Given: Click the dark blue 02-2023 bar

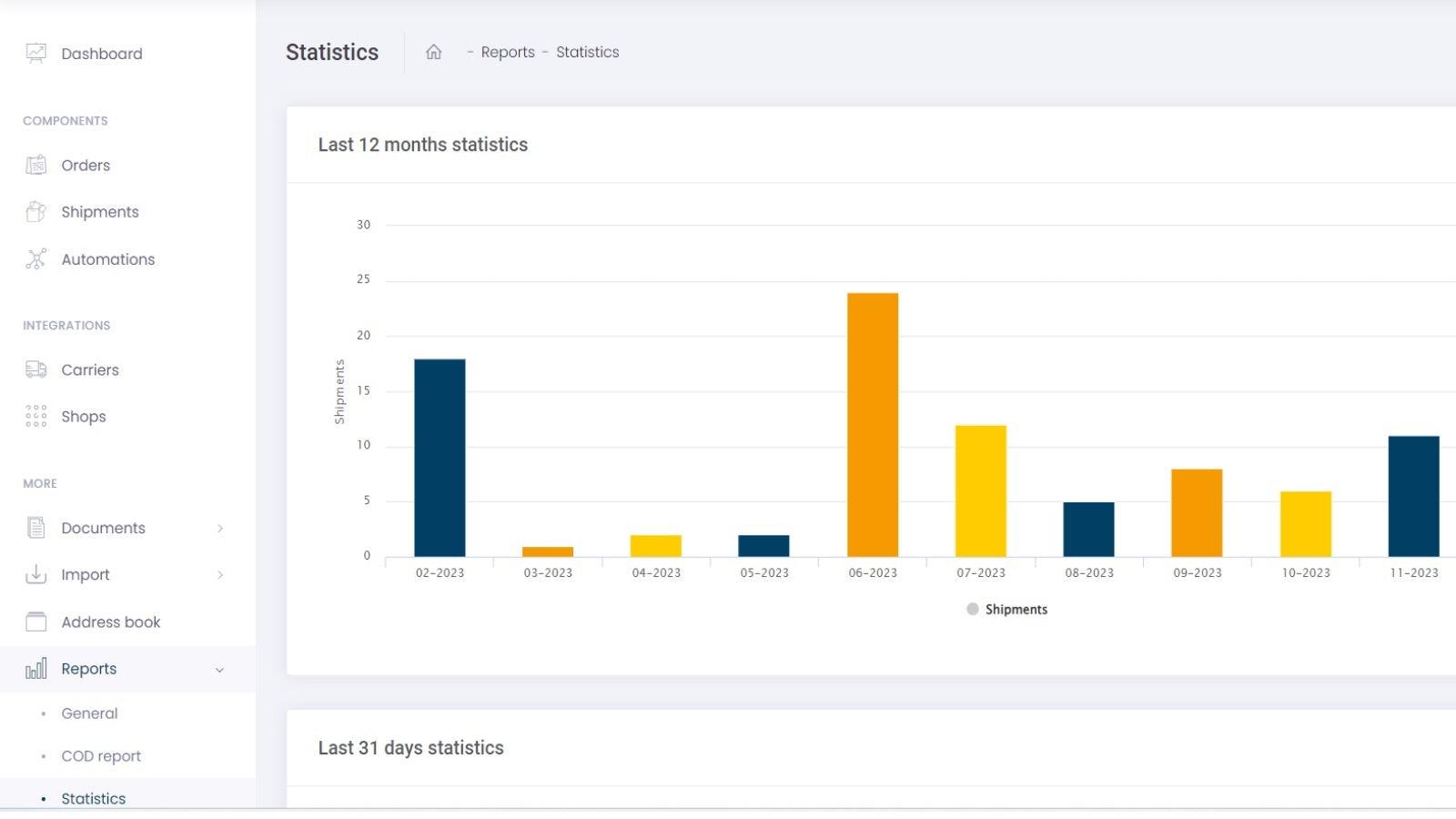Looking at the screenshot, I should click(440, 458).
